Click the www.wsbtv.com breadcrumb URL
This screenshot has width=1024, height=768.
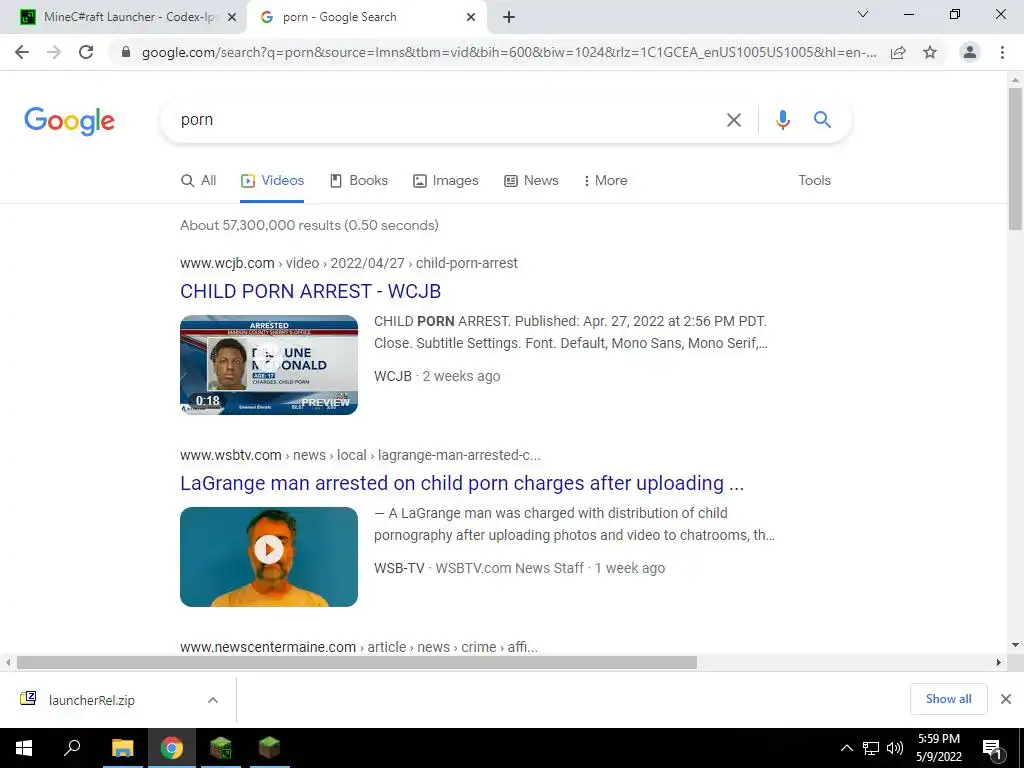click(x=360, y=455)
